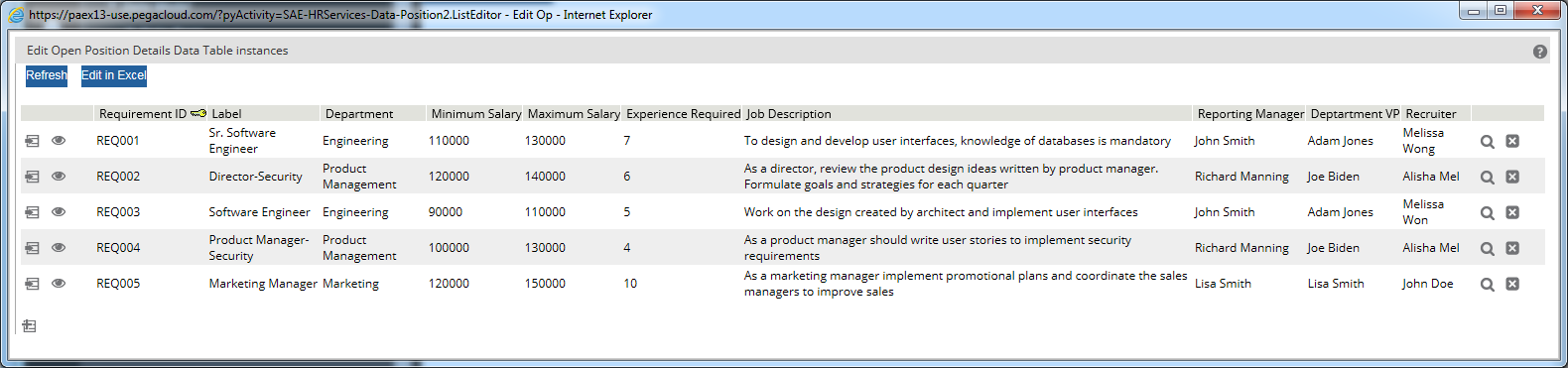1568x368 pixels.
Task: Open the help icon at top right
Action: click(1540, 52)
